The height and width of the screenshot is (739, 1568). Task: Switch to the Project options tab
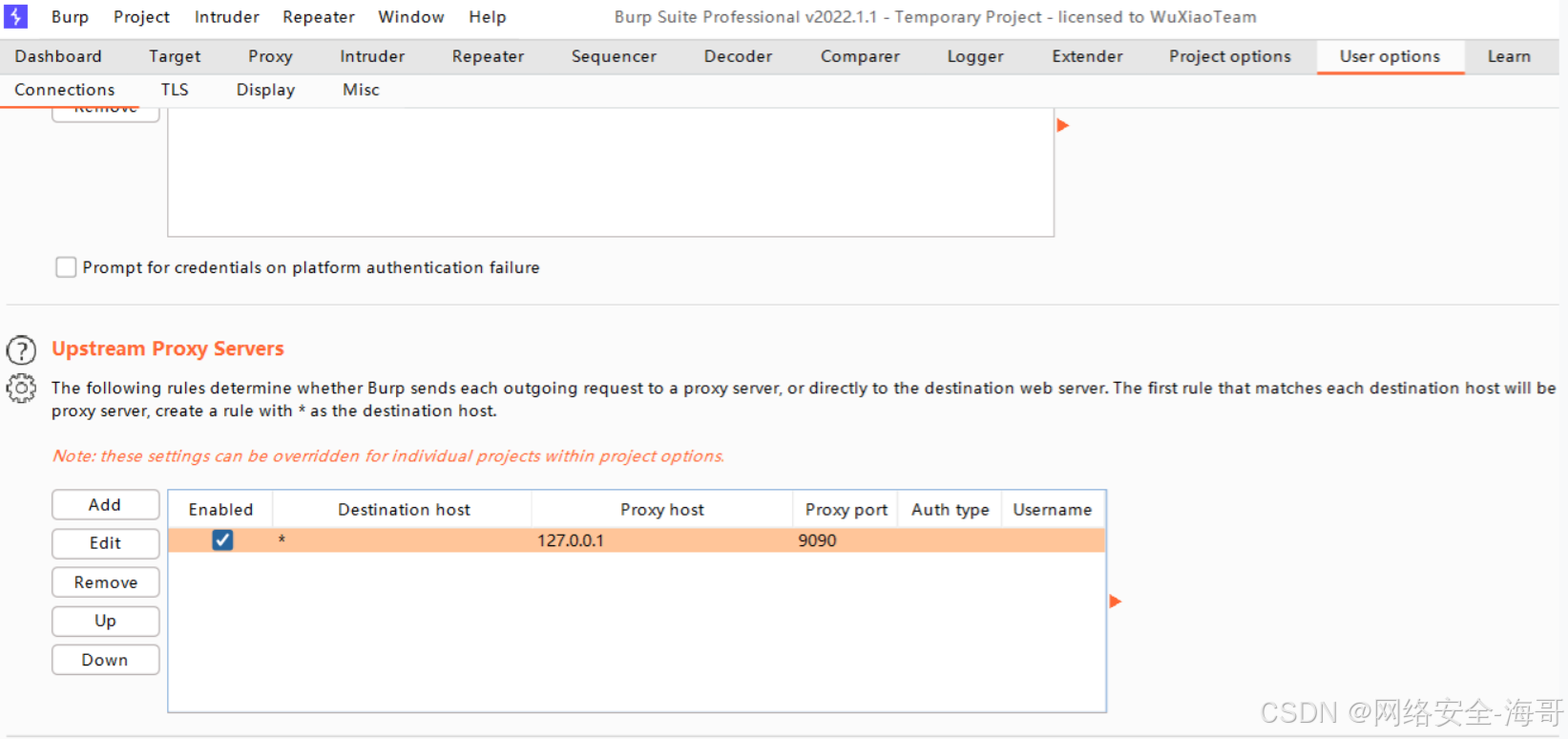click(1229, 56)
